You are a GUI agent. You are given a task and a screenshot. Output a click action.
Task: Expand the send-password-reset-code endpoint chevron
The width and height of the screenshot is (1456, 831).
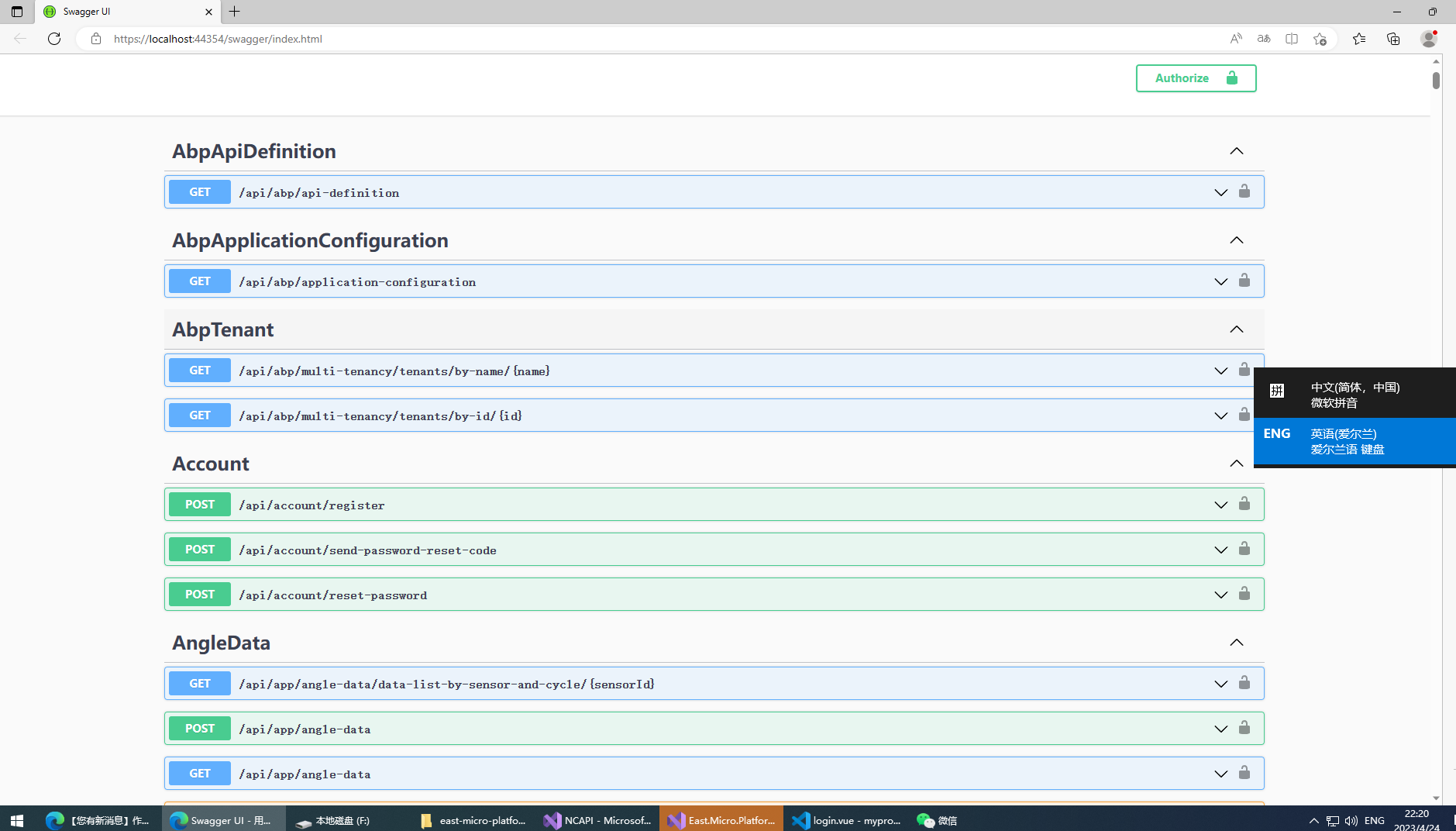tap(1220, 550)
